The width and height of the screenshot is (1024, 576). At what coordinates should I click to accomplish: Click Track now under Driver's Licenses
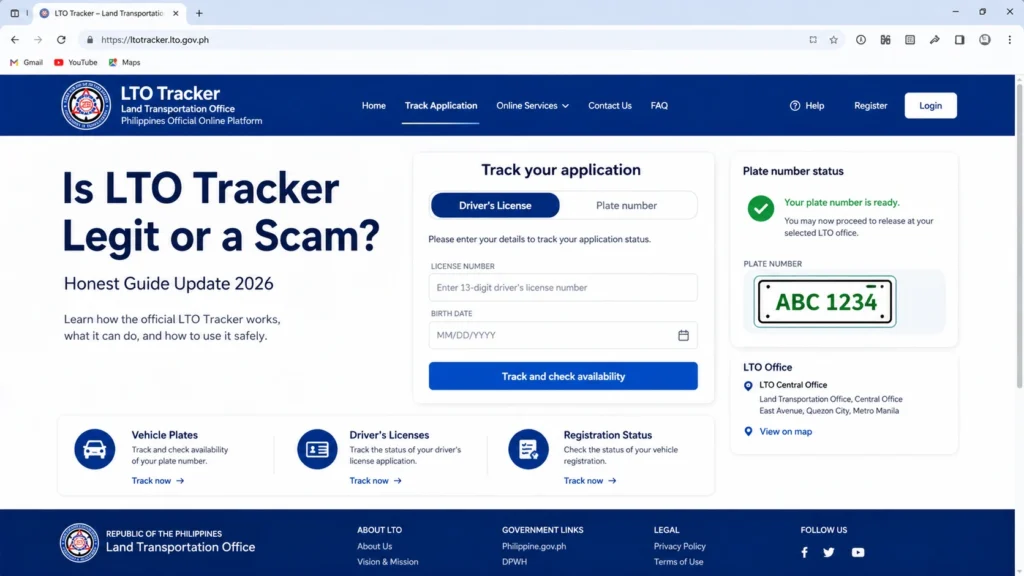pos(376,481)
